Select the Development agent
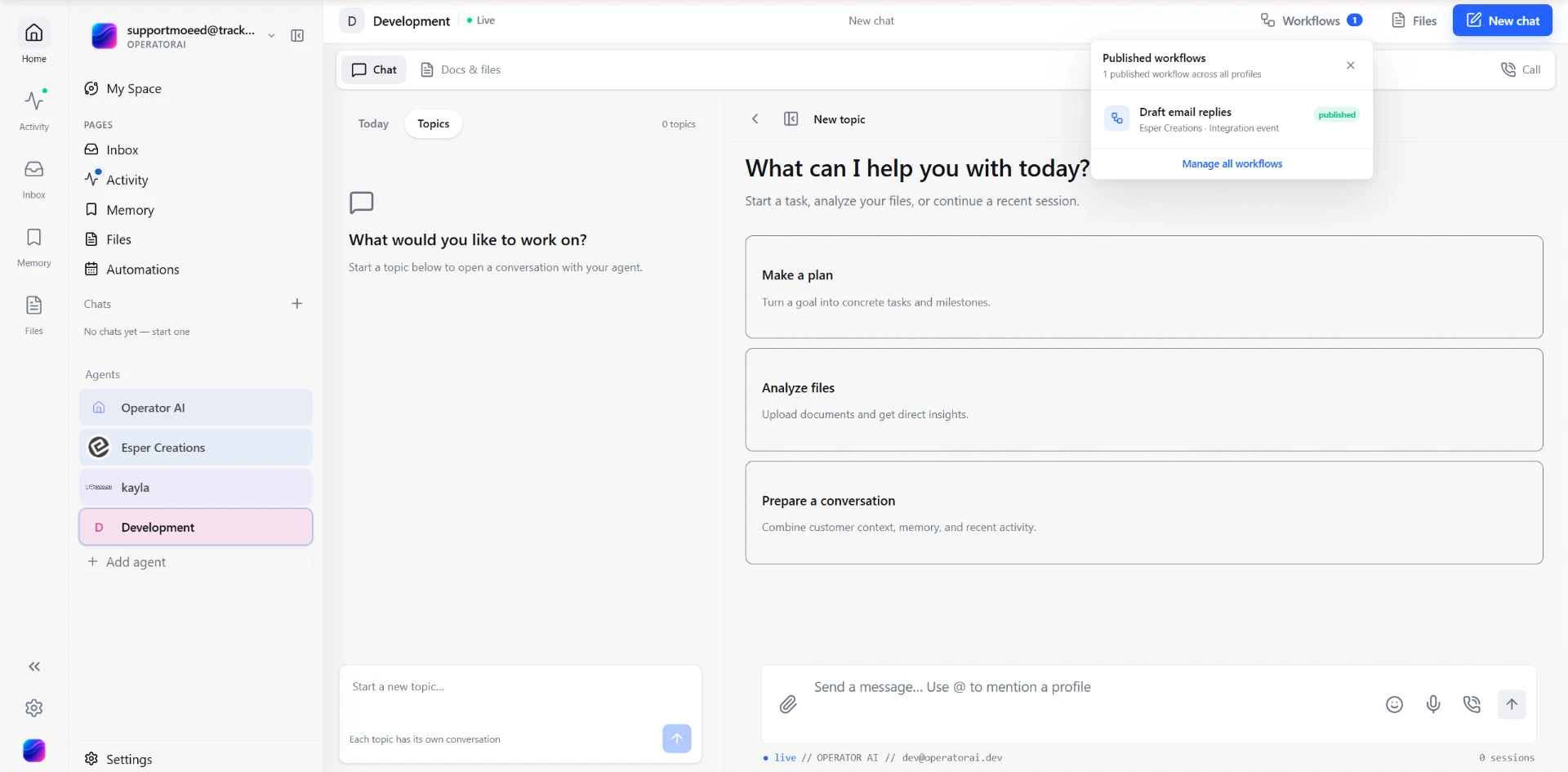Viewport: 1568px width, 772px height. point(196,527)
